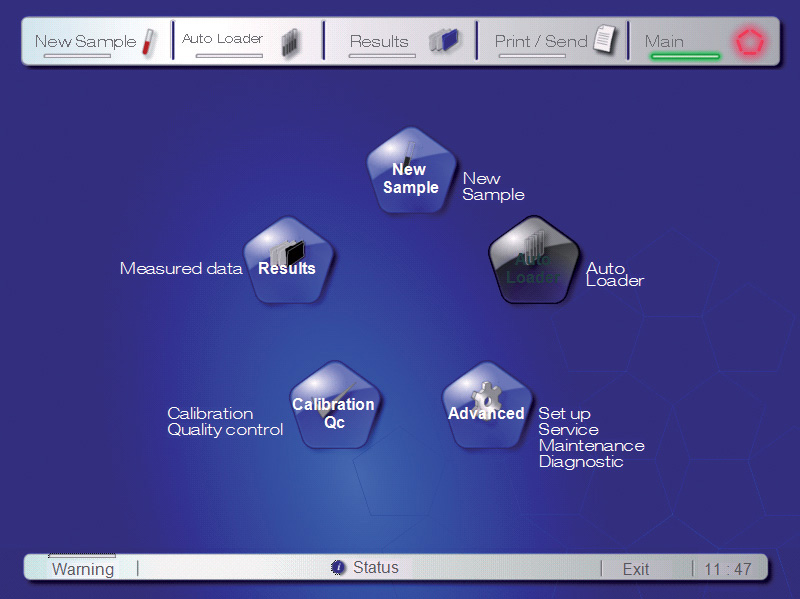This screenshot has width=800, height=599.
Task: Click the red pentagon icon in top bar
Action: point(749,42)
